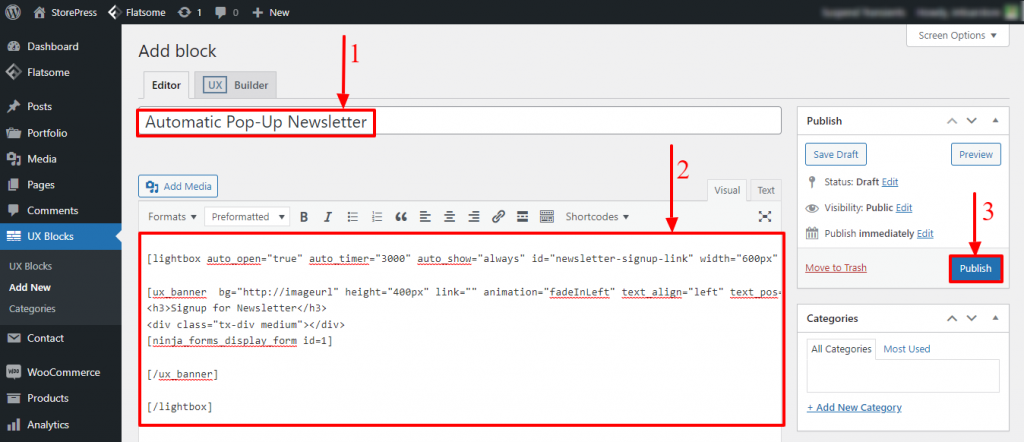This screenshot has height=442, width=1024.
Task: Click New in the admin bar
Action: 270,12
